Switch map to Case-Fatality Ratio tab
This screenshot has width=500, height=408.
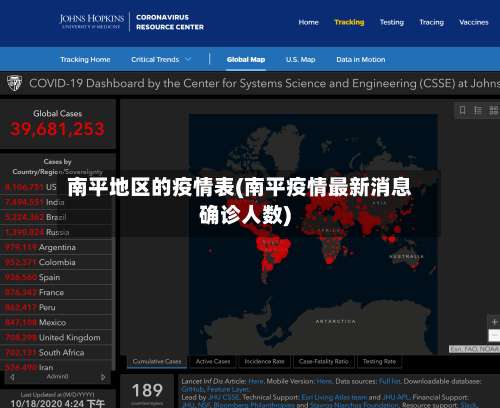[324, 362]
